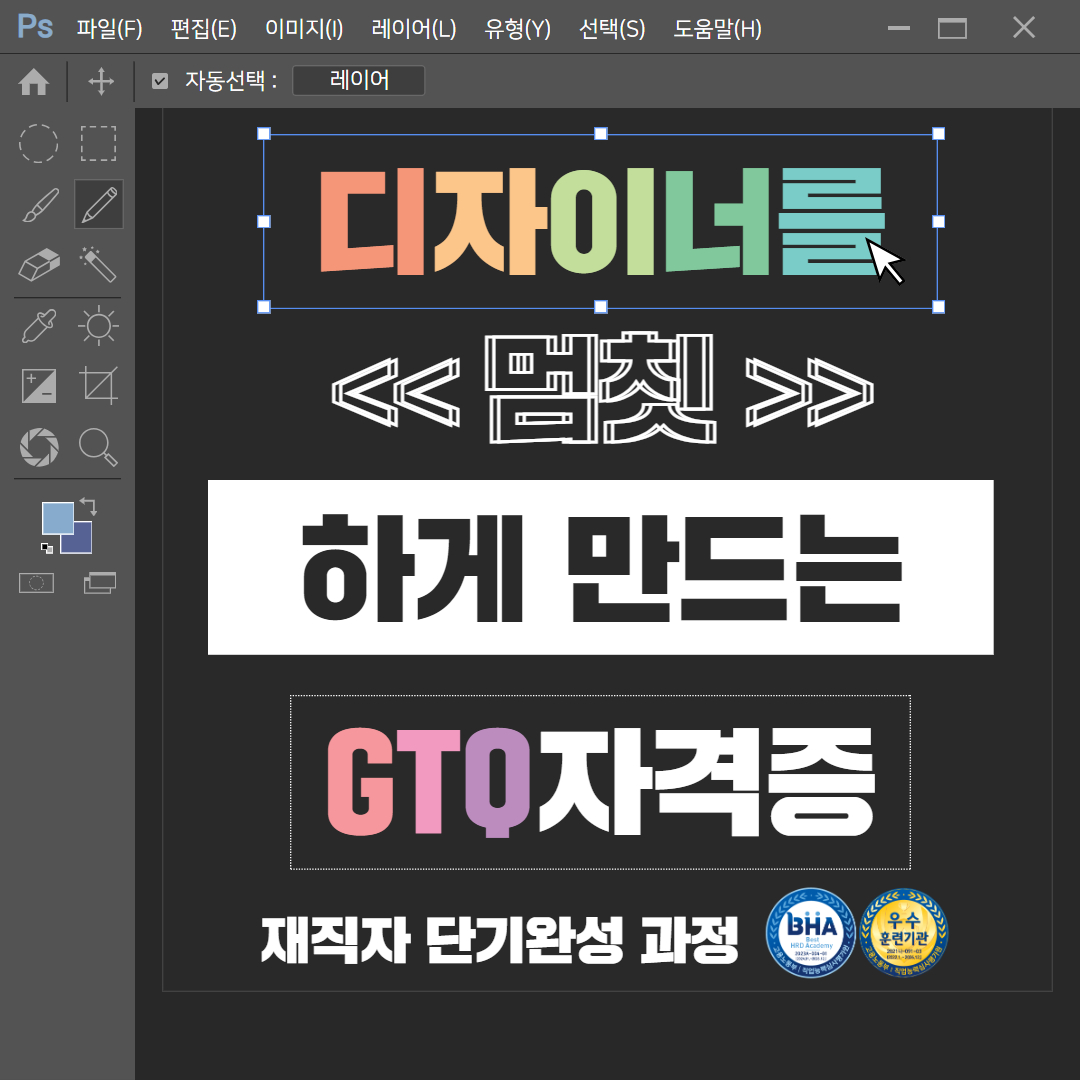Select the Eraser tool

pyautogui.click(x=39, y=265)
